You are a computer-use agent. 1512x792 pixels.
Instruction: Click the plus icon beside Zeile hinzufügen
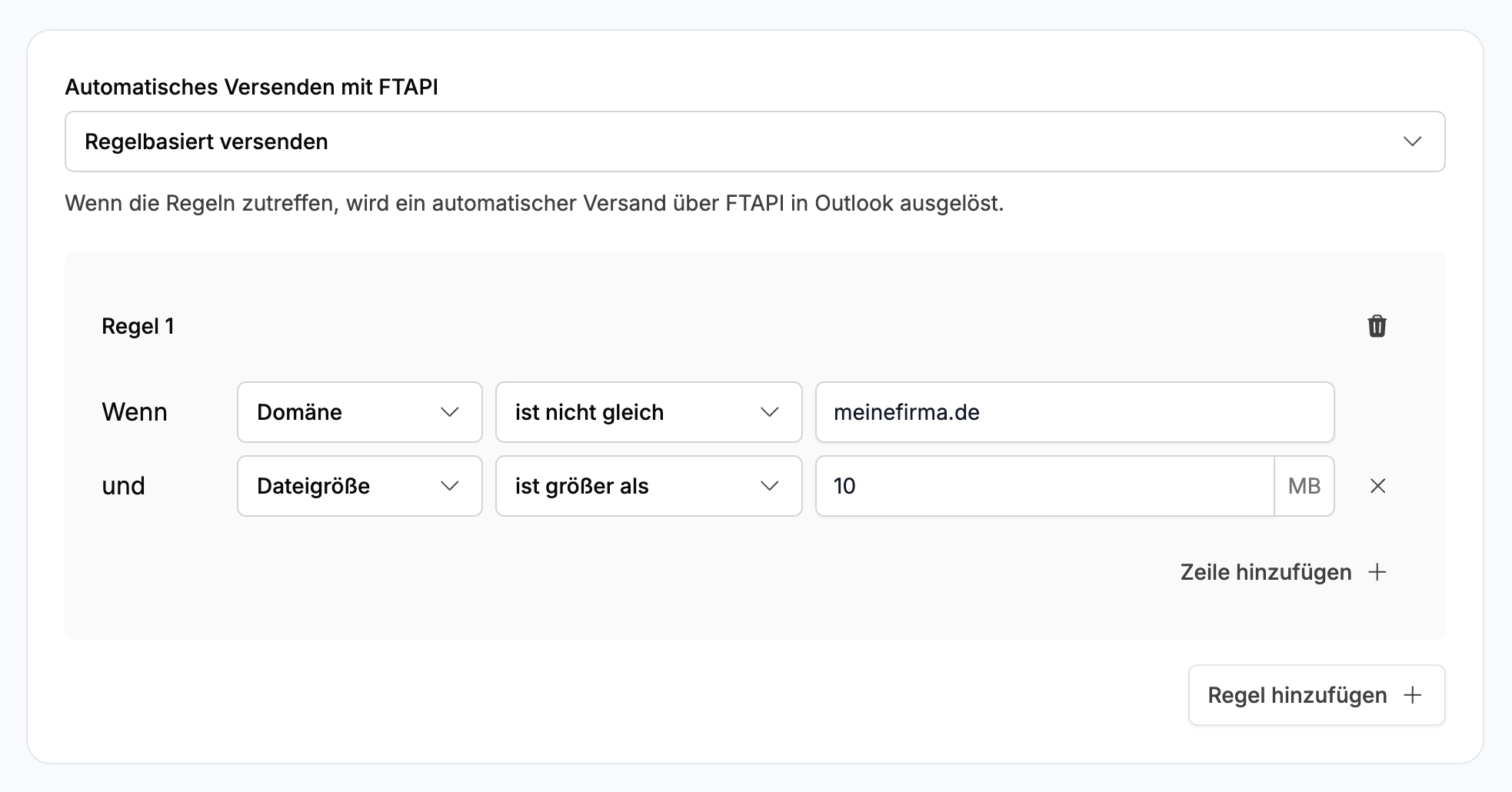[1377, 572]
